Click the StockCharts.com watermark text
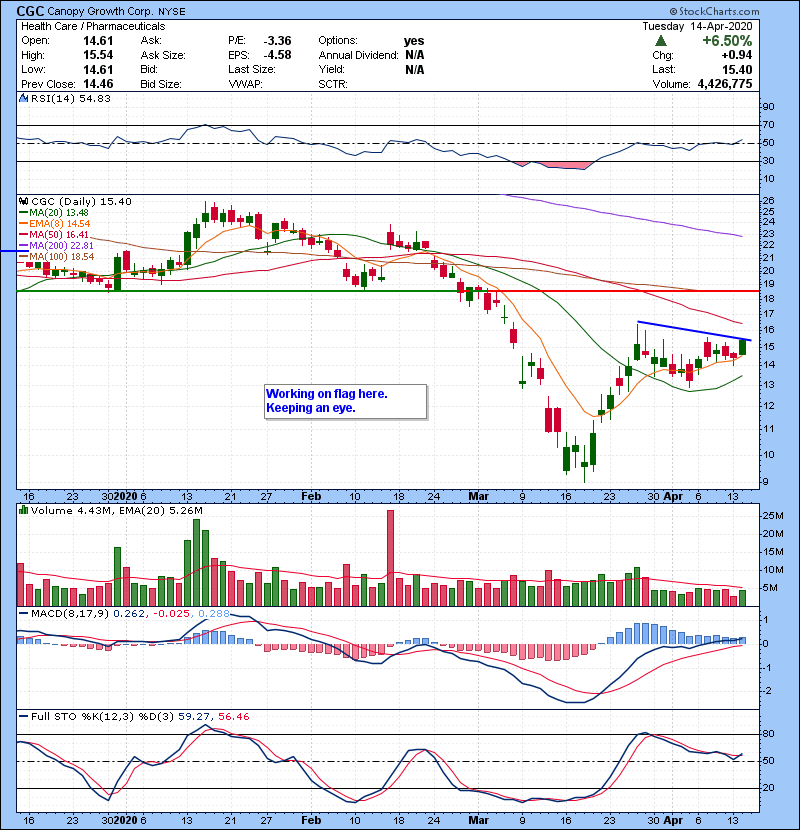This screenshot has width=800, height=830. pos(714,11)
